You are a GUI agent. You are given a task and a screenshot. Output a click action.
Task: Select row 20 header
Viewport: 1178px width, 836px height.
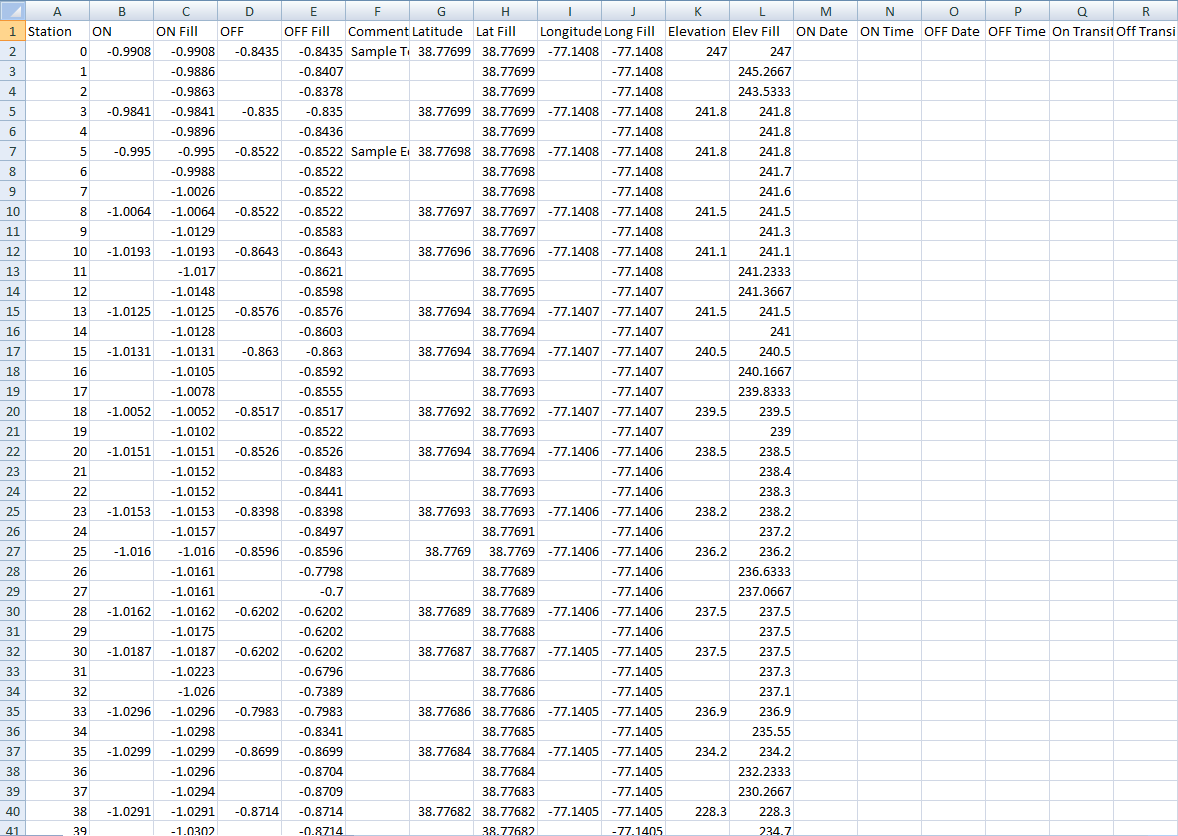coord(12,411)
